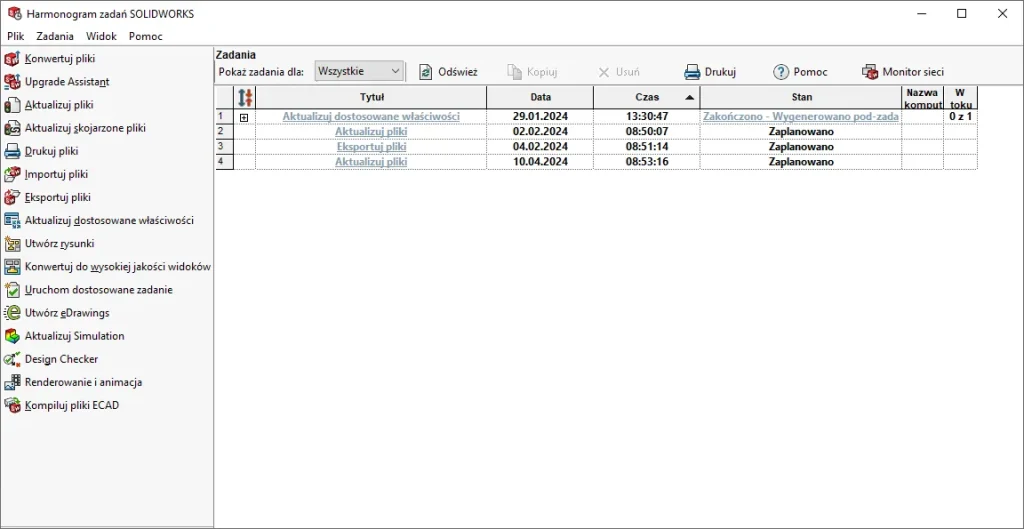Click the Renderowanie i animacja text label
The image size is (1024, 529).
84,382
